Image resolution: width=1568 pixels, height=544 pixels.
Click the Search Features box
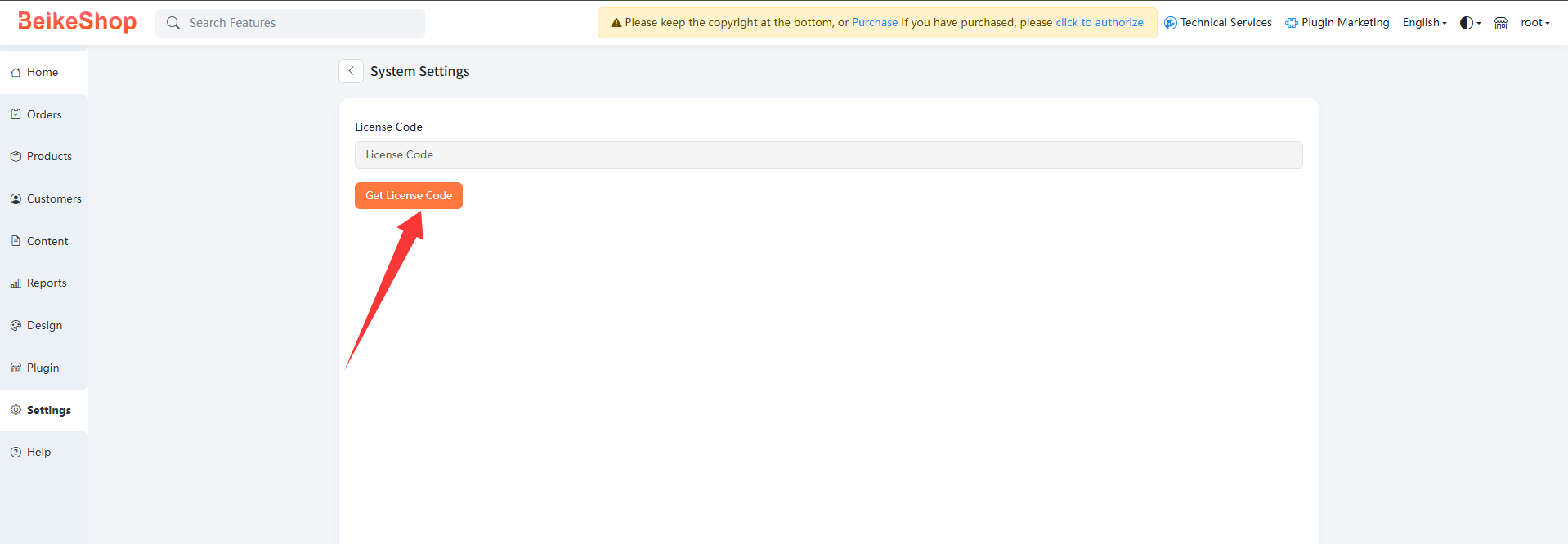(290, 23)
